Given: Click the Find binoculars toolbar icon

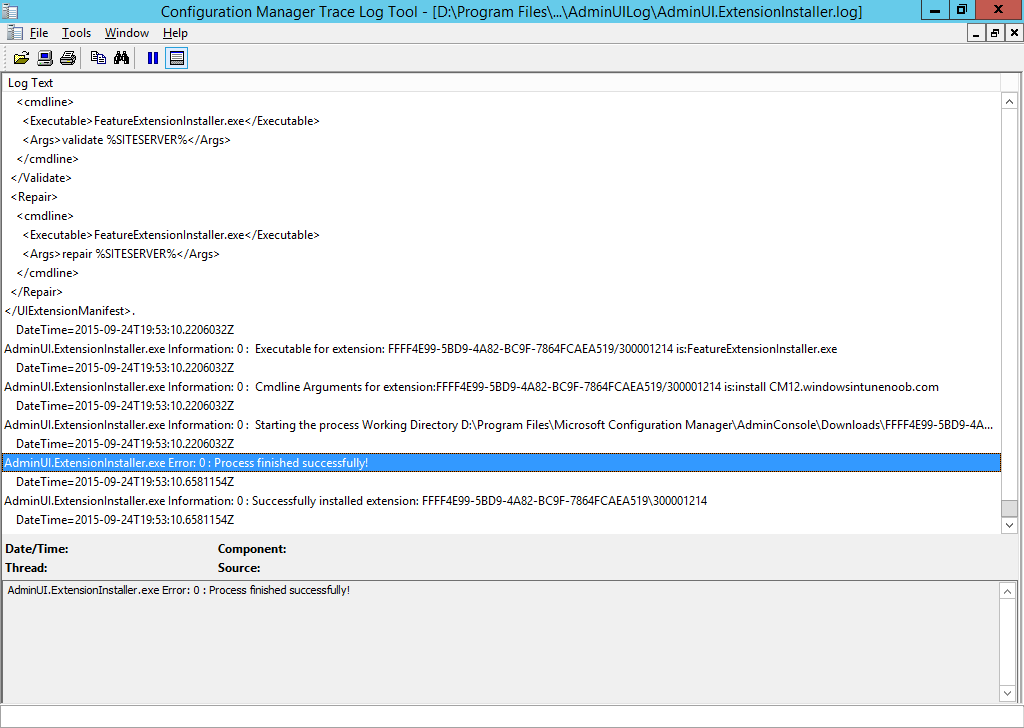Looking at the screenshot, I should point(121,58).
